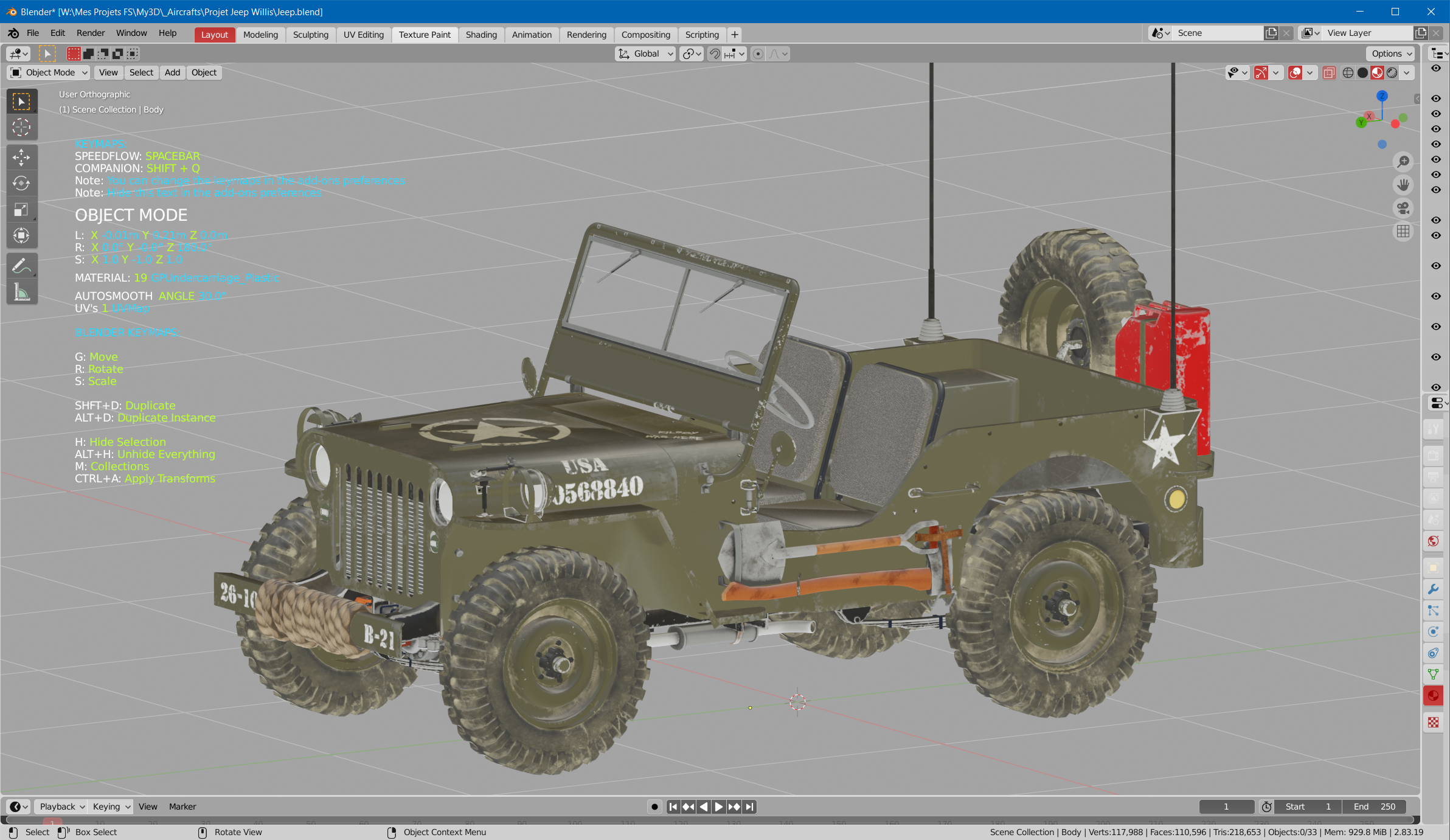1450x840 pixels.
Task: Click the Pan view hand icon
Action: pos(1403,185)
